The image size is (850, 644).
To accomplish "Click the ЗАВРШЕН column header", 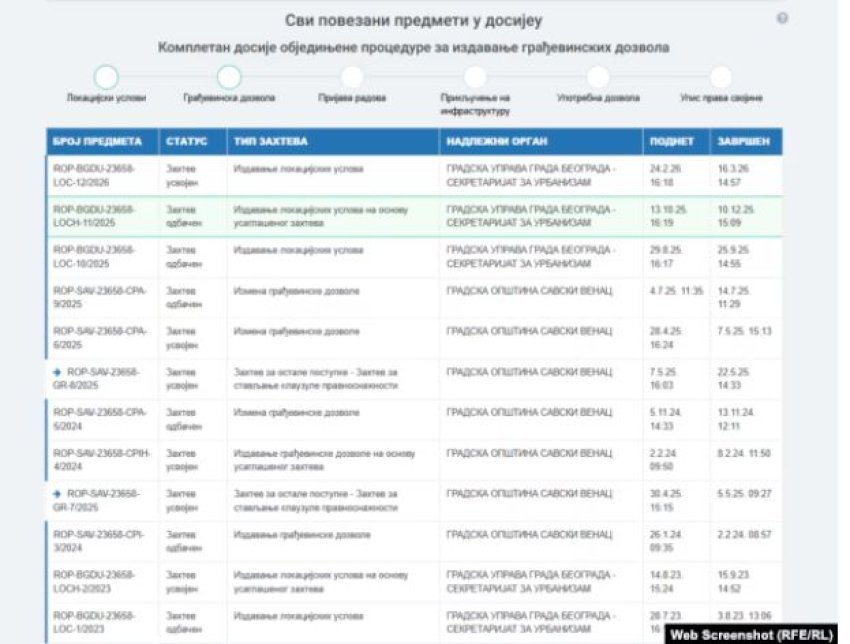I will (x=743, y=142).
